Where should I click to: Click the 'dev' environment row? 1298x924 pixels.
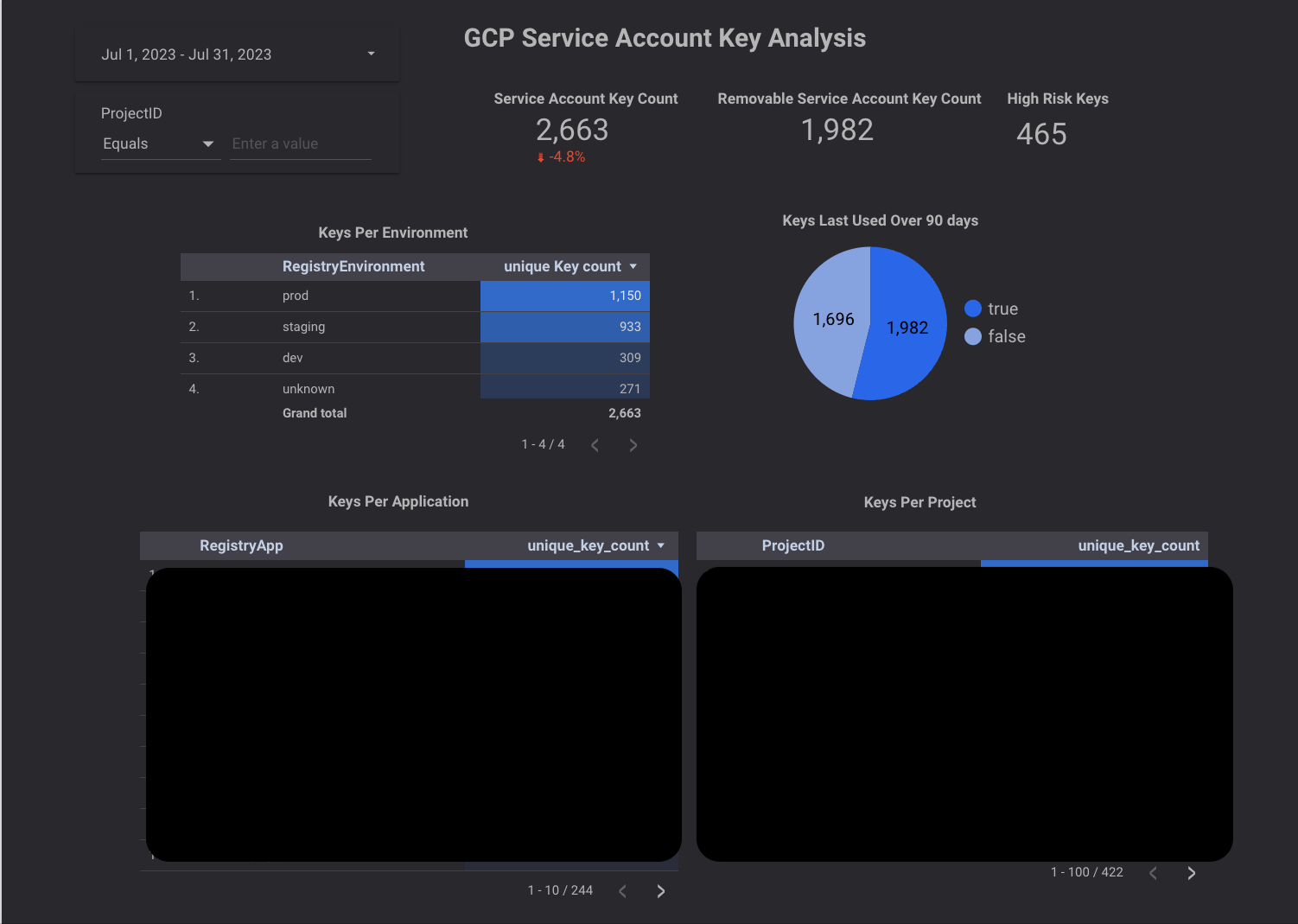coord(415,358)
